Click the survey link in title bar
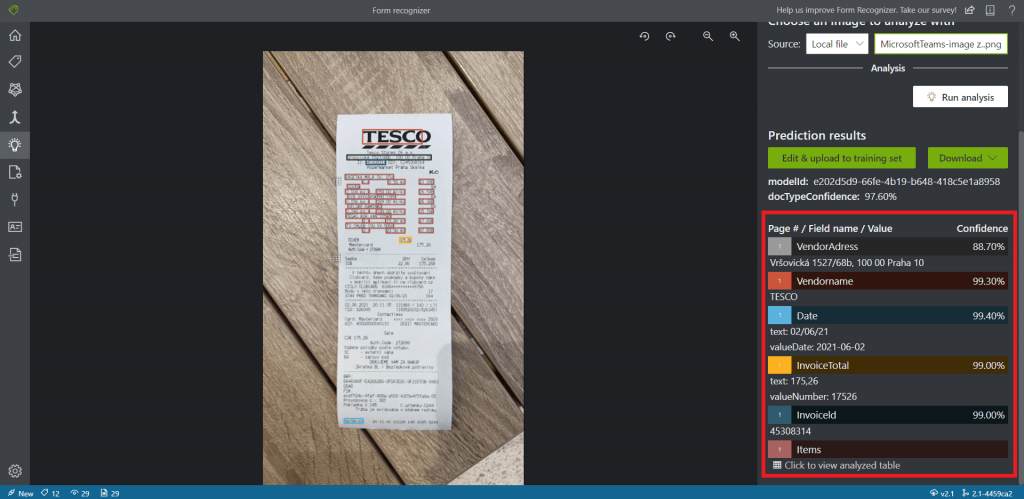The height and width of the screenshot is (499, 1024). (x=867, y=10)
